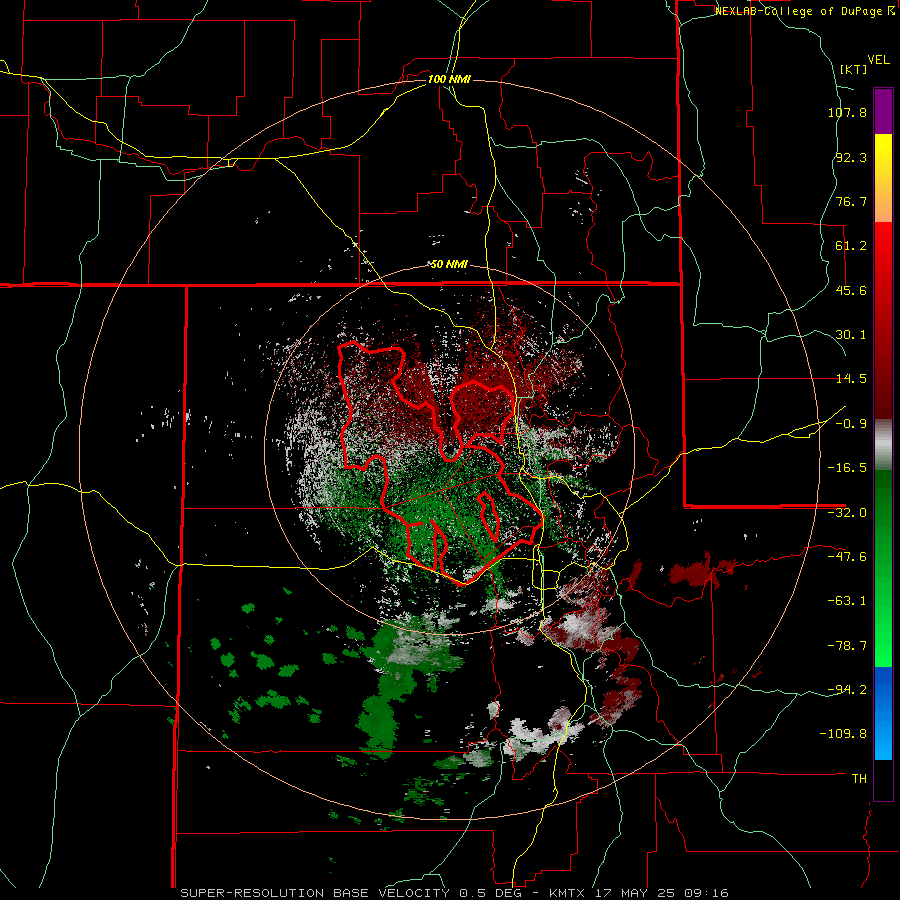Click the -94.2 legend value
The height and width of the screenshot is (900, 900).
click(847, 689)
